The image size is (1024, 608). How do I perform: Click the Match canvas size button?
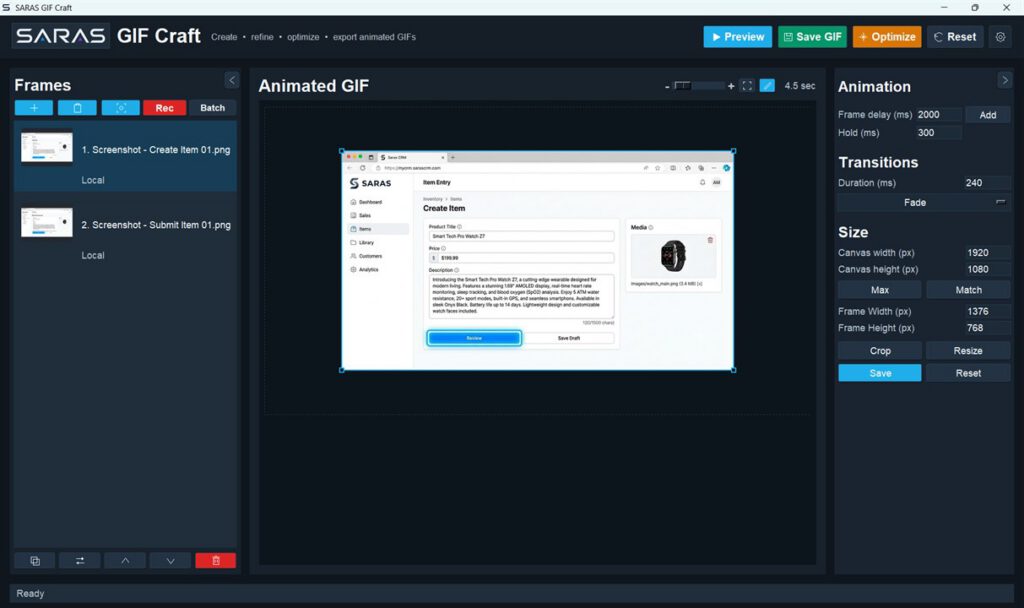tap(968, 290)
